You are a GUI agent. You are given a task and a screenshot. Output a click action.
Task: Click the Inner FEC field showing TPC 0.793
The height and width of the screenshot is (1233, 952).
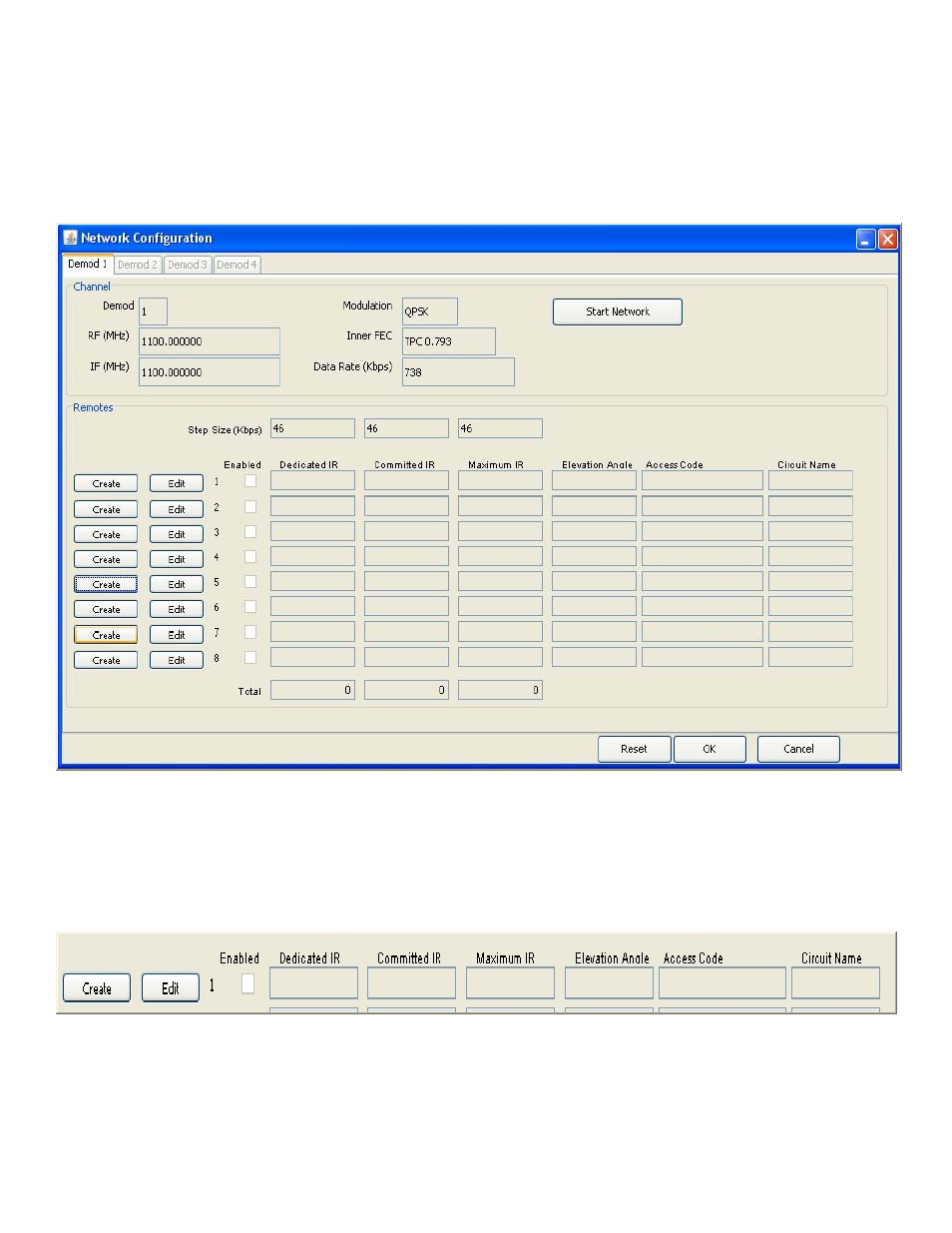tap(448, 341)
